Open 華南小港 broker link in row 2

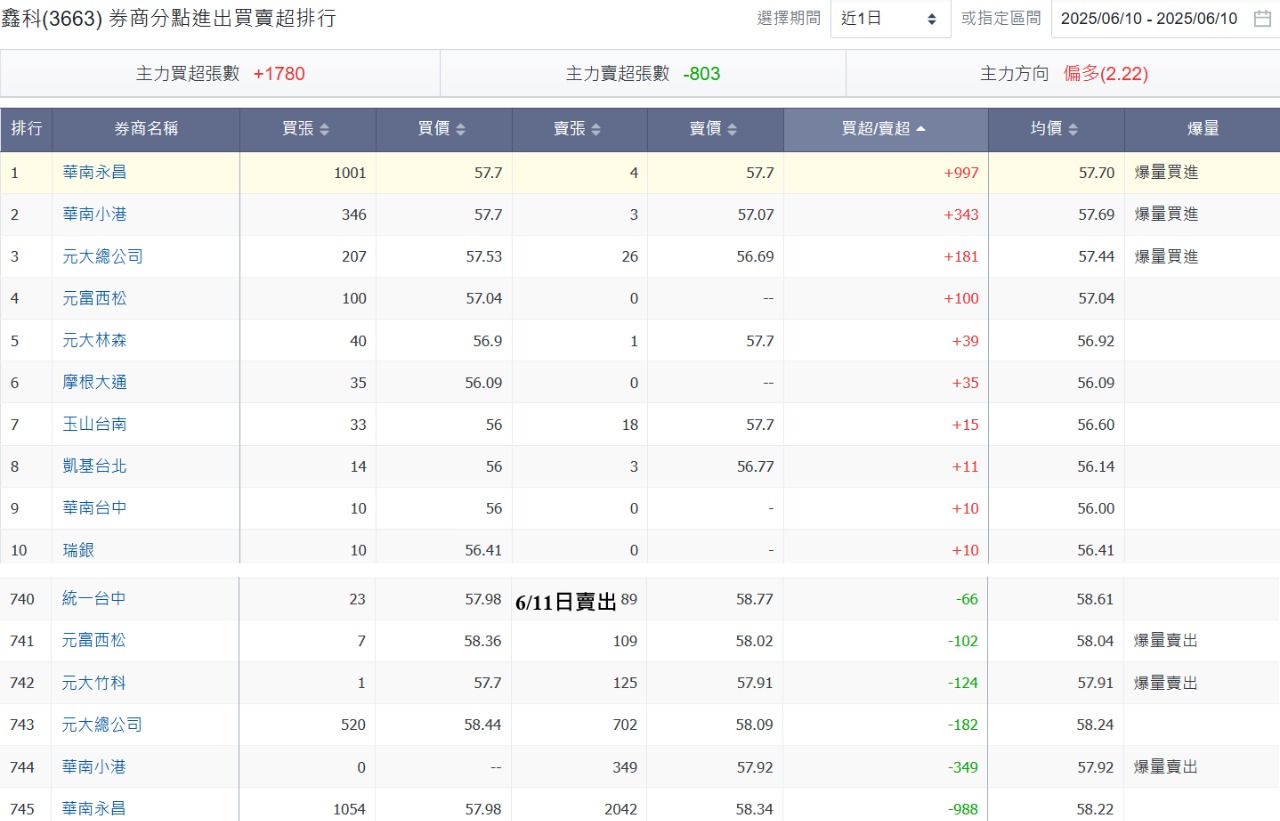point(95,214)
